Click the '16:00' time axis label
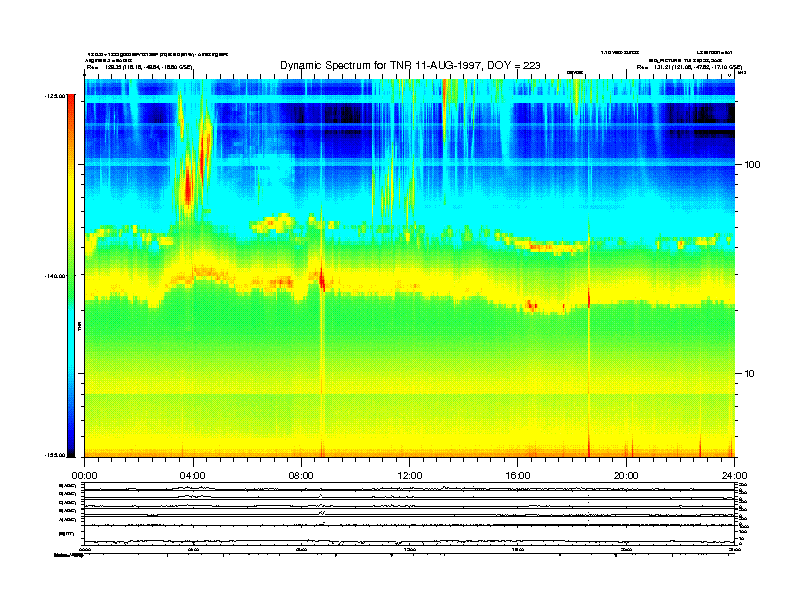The height and width of the screenshot is (612, 792). coord(518,476)
